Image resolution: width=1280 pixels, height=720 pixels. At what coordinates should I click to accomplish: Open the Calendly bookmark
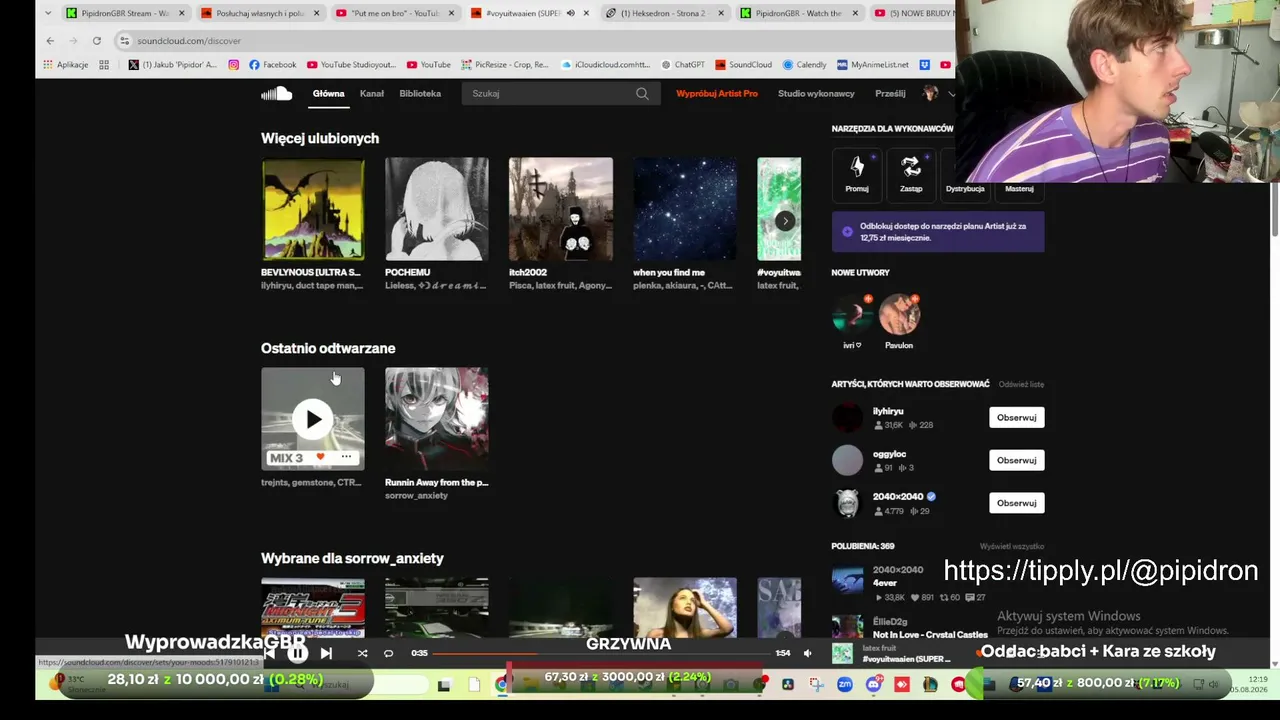point(805,65)
